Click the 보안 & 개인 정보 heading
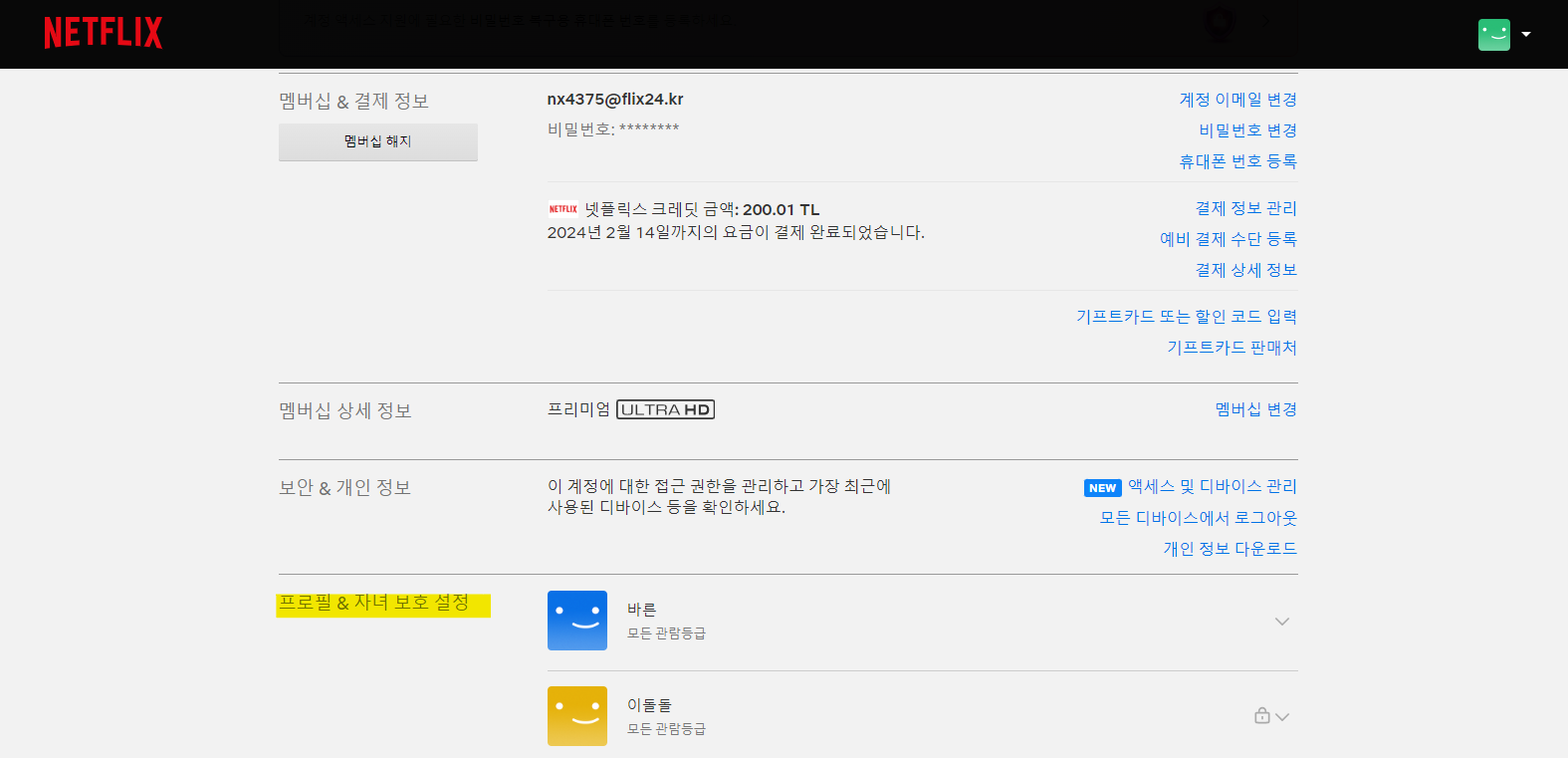Viewport: 1568px width, 758px height. 344,487
